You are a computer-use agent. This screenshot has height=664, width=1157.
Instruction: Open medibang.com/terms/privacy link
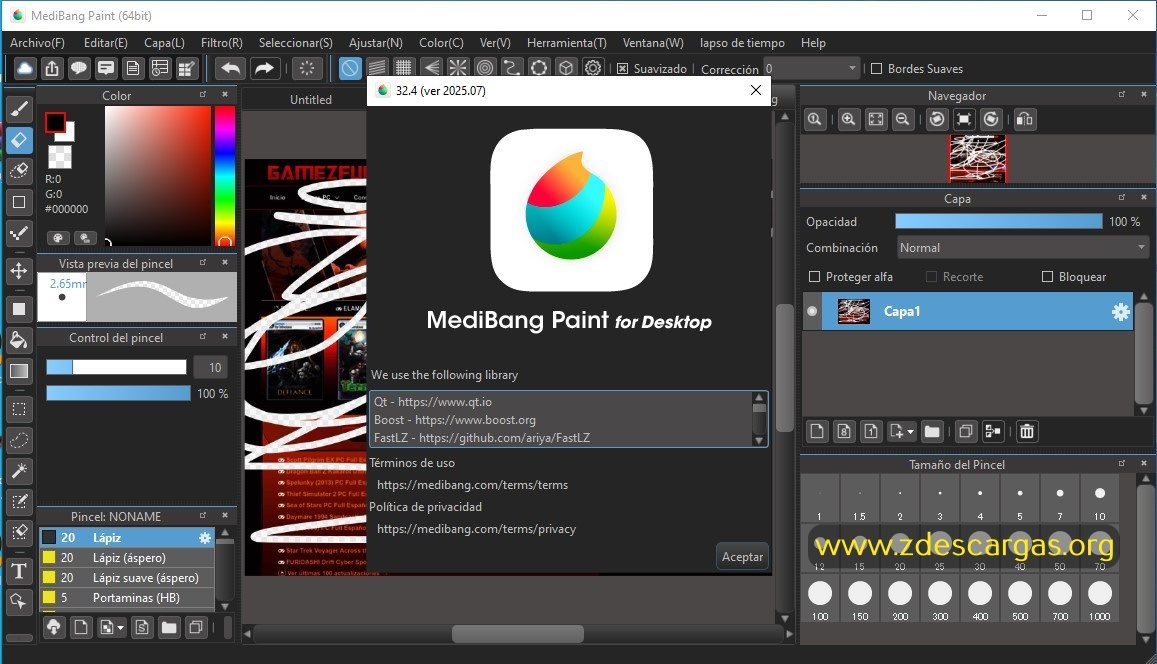pyautogui.click(x=477, y=529)
